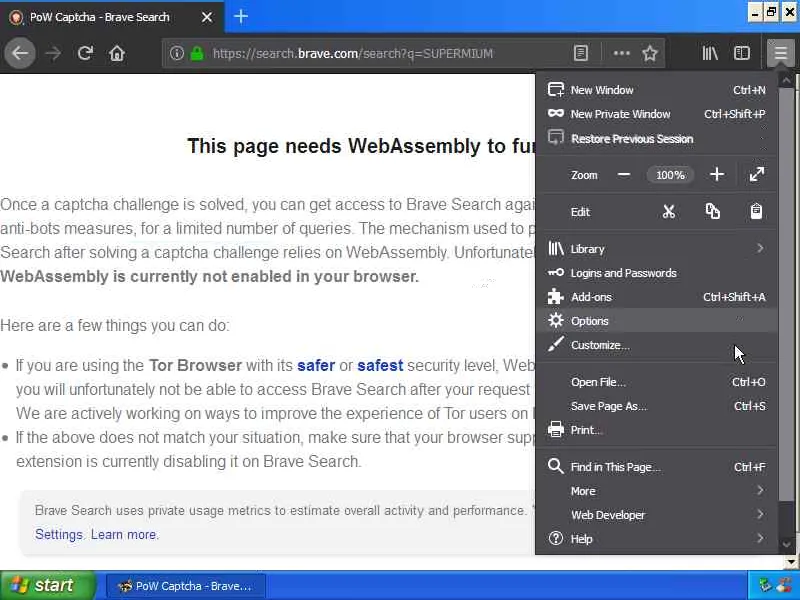Expand the More submenu
Screen dimensions: 800x600
[x=657, y=491]
